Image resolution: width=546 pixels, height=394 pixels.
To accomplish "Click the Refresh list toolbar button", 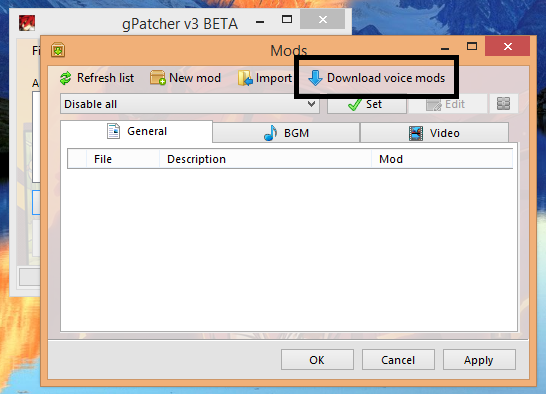I will tap(97, 78).
